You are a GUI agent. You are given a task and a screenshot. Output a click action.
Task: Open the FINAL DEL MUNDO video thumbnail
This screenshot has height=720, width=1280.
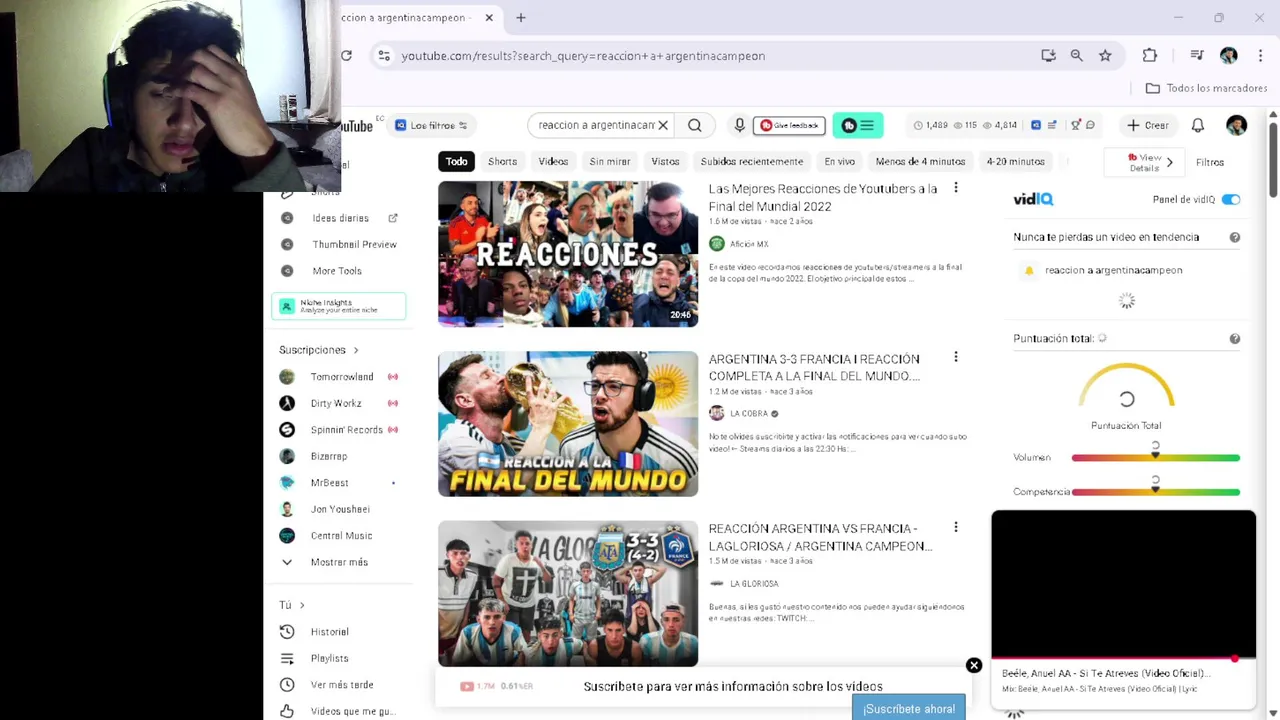(568, 423)
